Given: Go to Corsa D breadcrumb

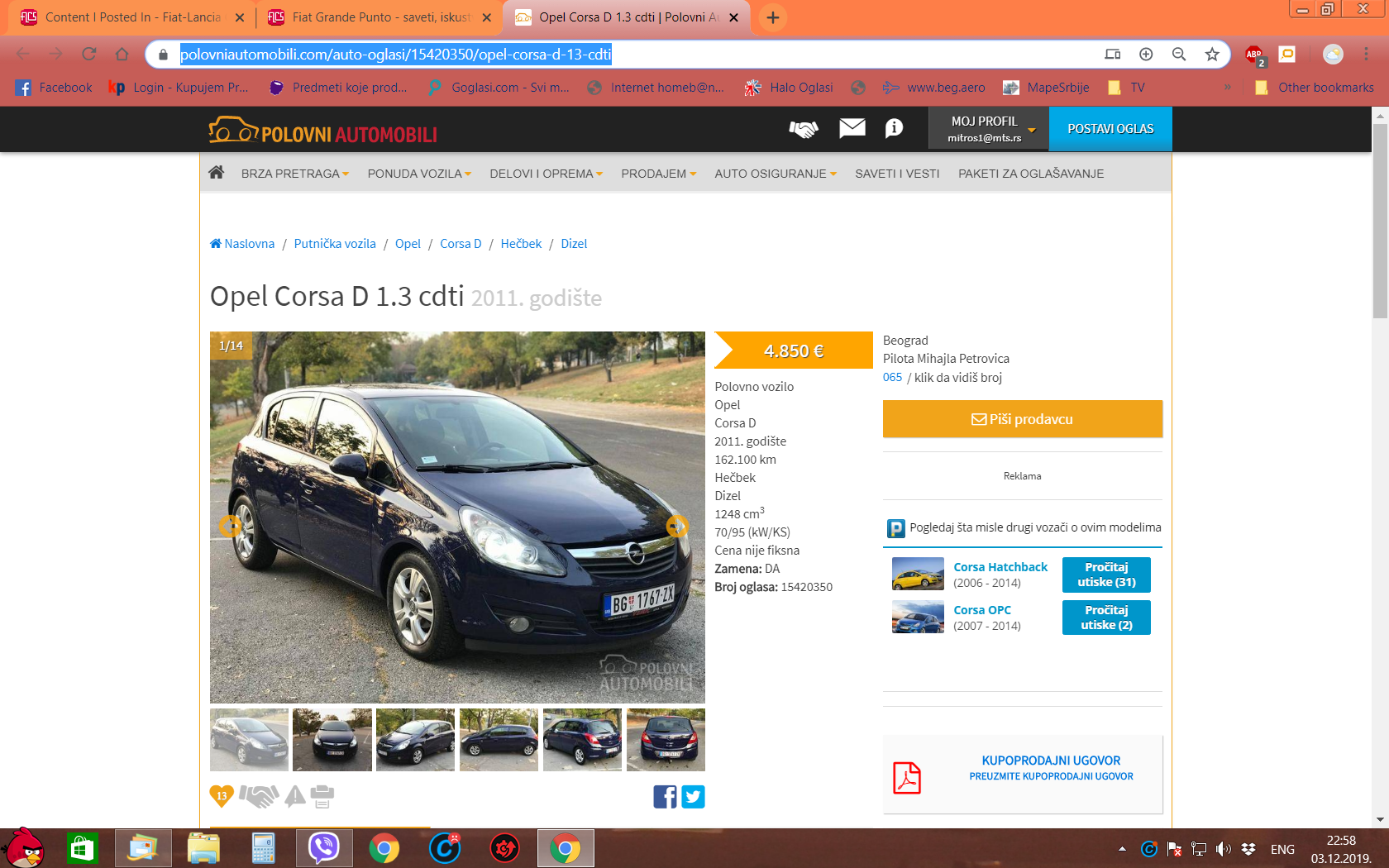Looking at the screenshot, I should [461, 244].
